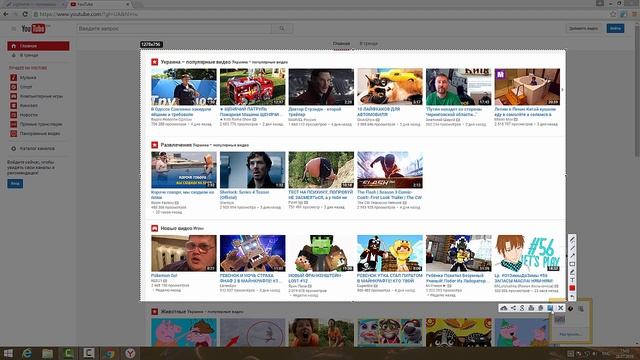Open the Pokemon Go video thumbnail
This screenshot has height=360, width=640.
coord(184,253)
